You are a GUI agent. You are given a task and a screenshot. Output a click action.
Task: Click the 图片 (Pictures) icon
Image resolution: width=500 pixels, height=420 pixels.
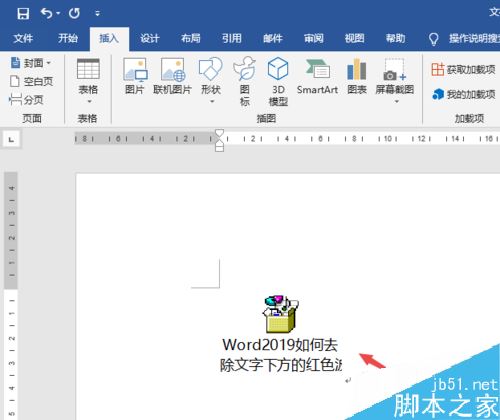(135, 69)
